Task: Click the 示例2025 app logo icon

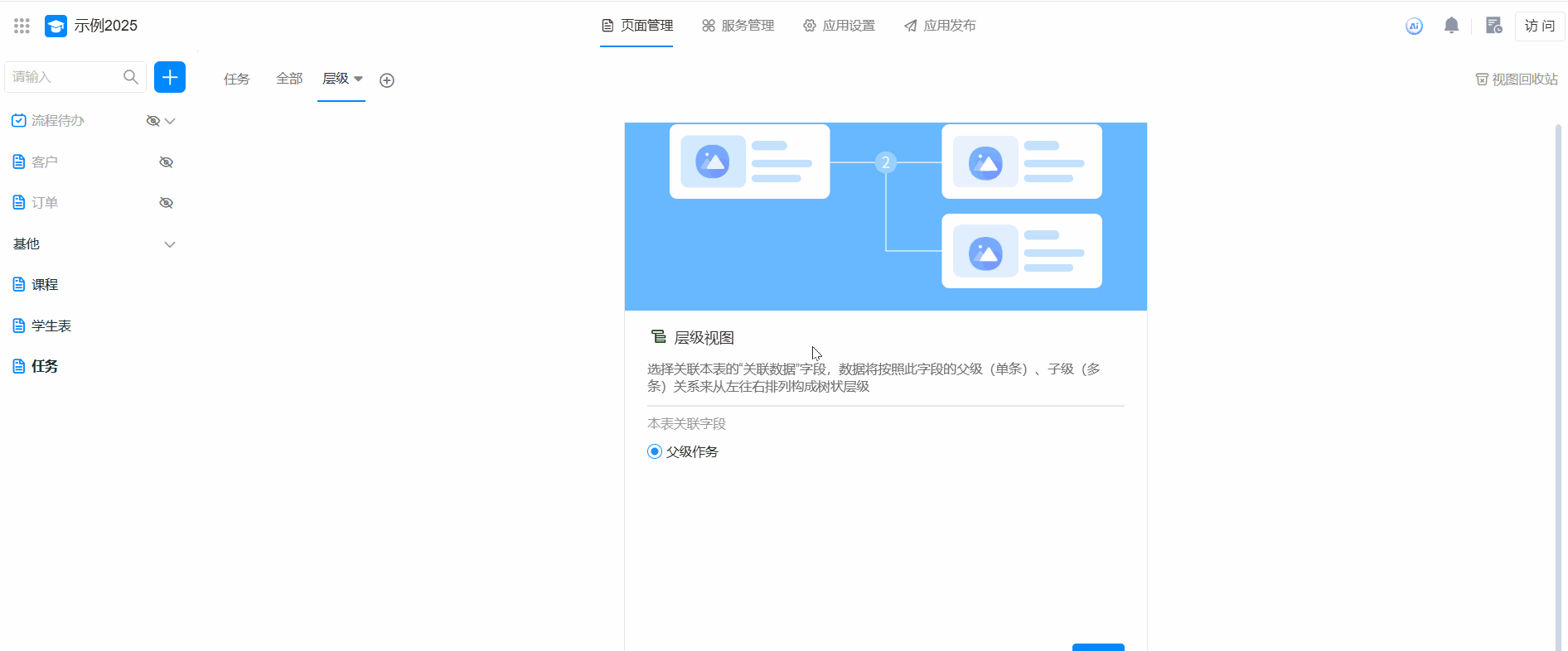Action: coord(56,26)
